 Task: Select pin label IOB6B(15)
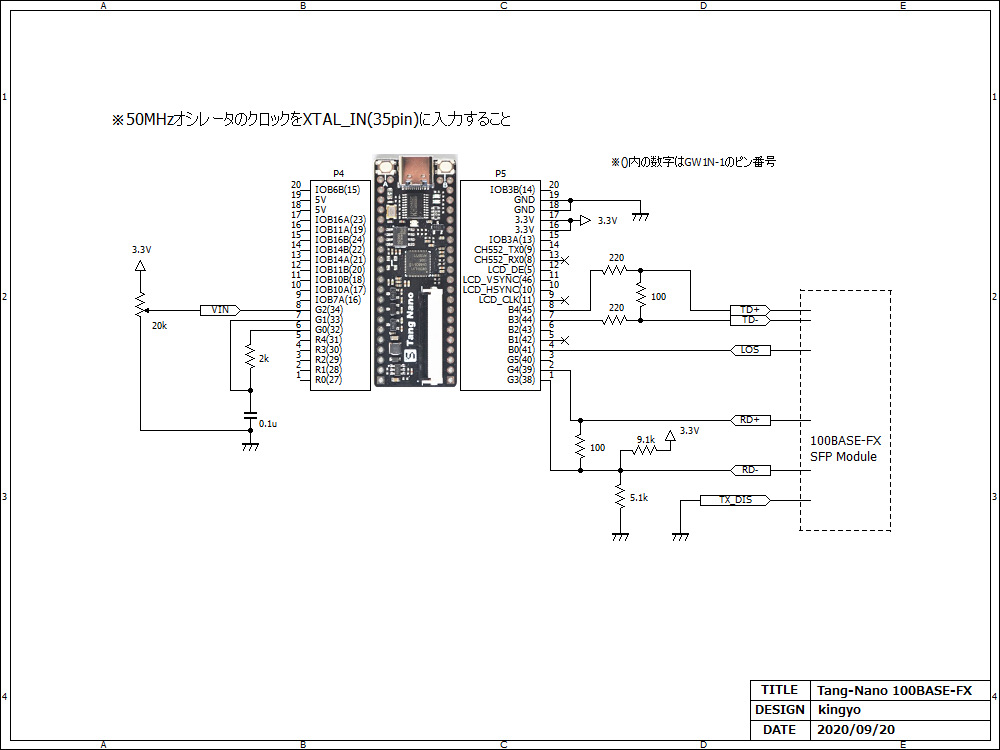coord(337,189)
